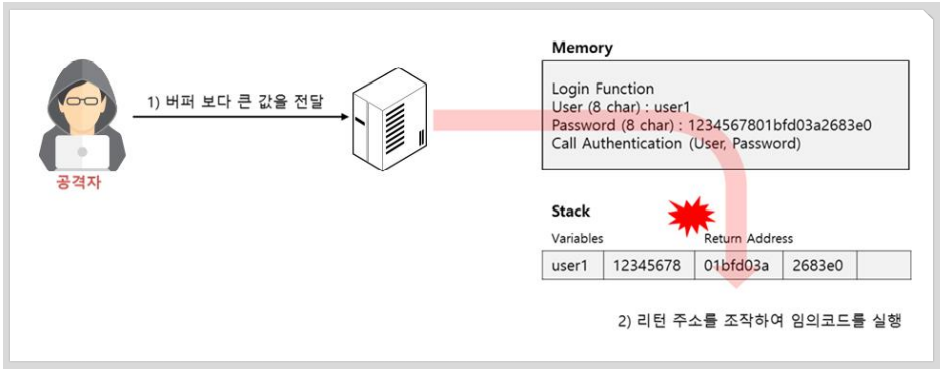Select the 12345678 stack cell
This screenshot has width=940, height=370.
pyautogui.click(x=649, y=265)
